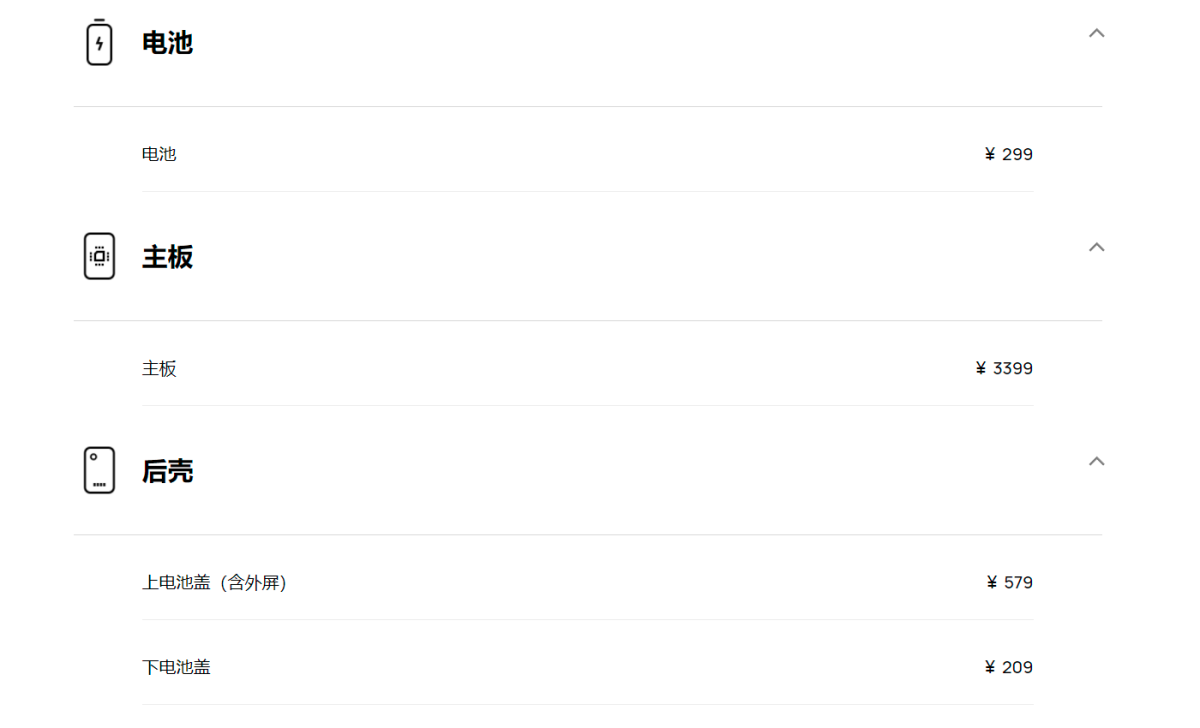Select the 主板 section heading
This screenshot has height=728, width=1200.
pos(167,257)
